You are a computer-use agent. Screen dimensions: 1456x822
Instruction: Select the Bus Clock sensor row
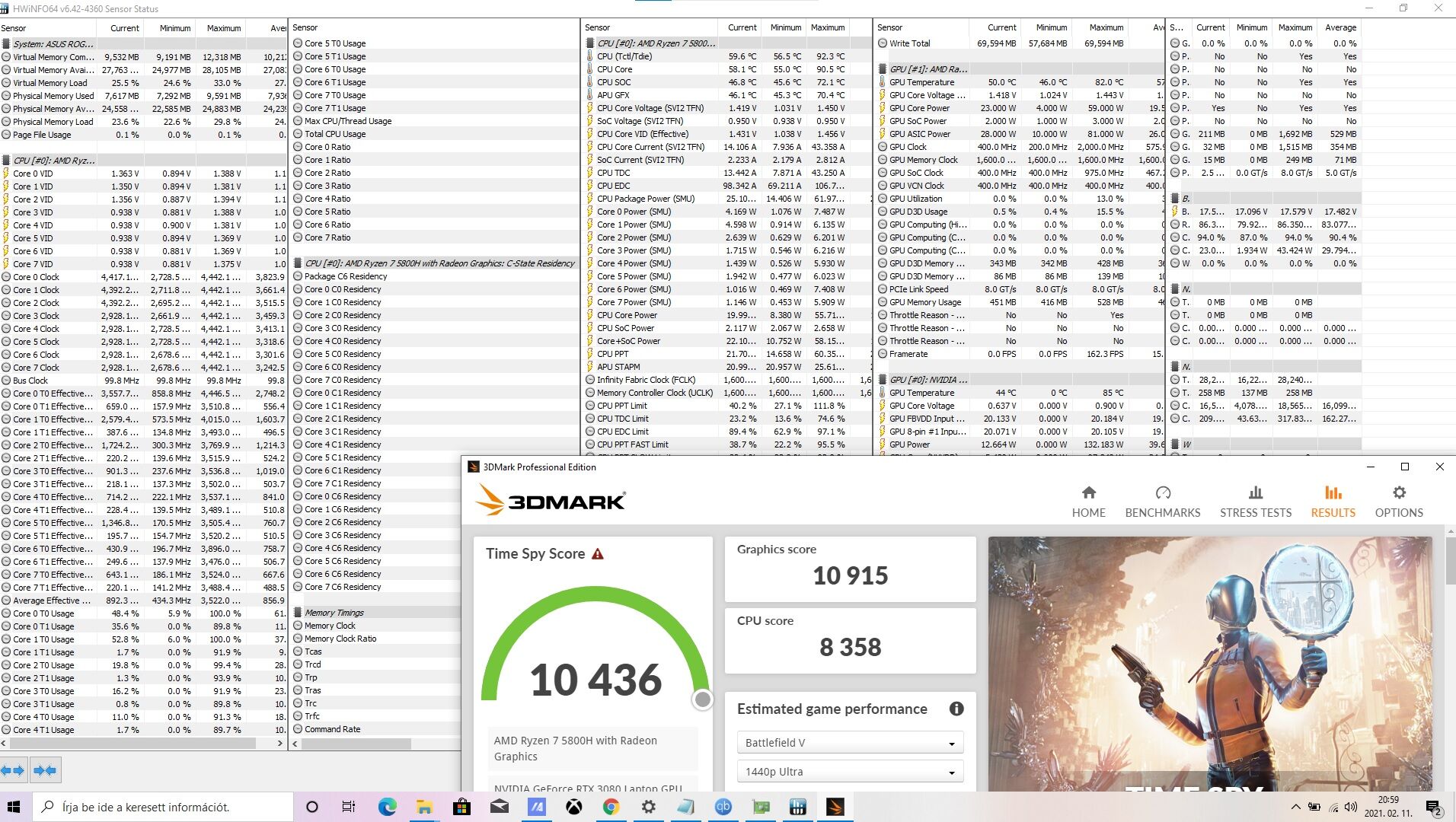coord(144,381)
